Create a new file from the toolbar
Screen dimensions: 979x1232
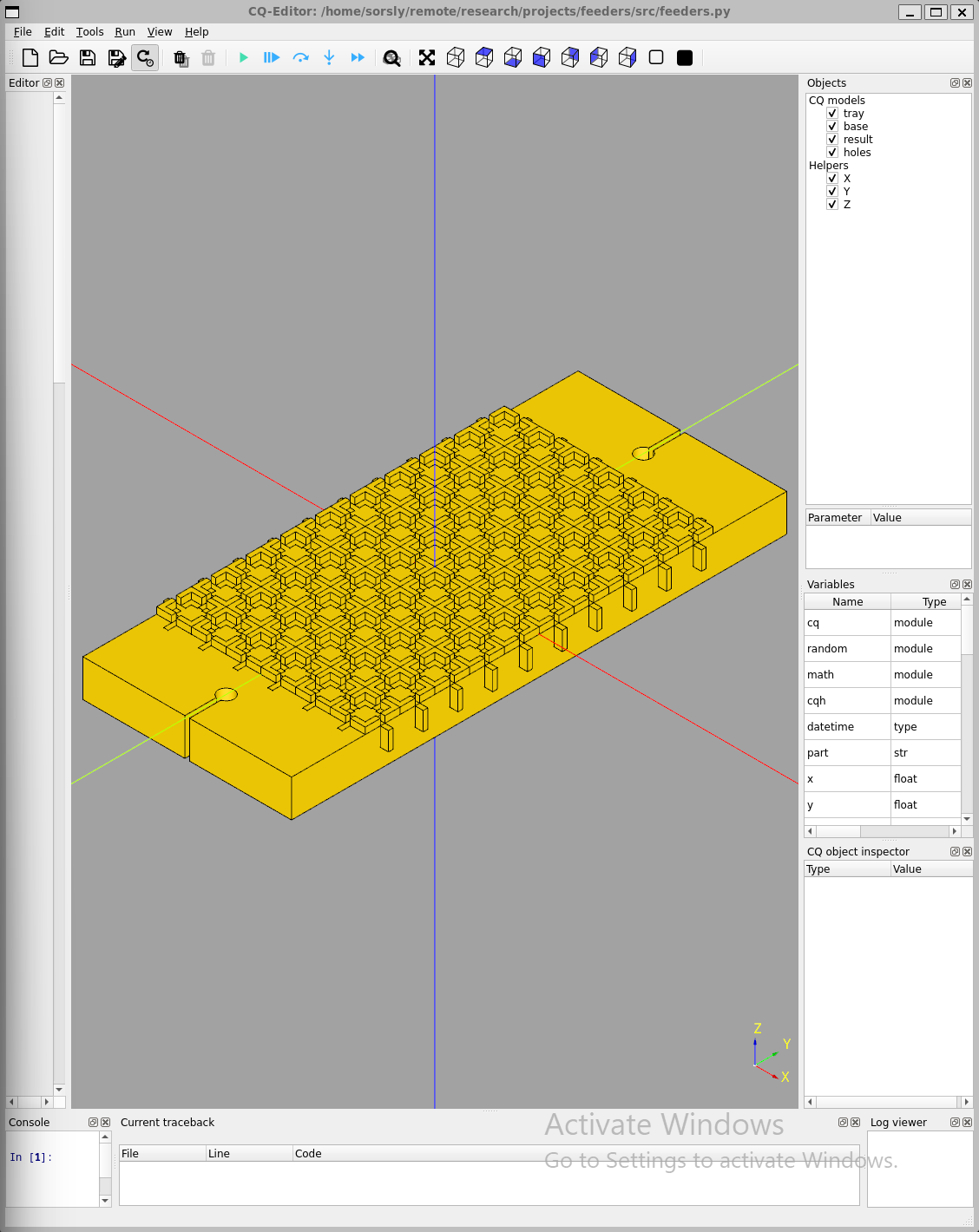(x=30, y=58)
